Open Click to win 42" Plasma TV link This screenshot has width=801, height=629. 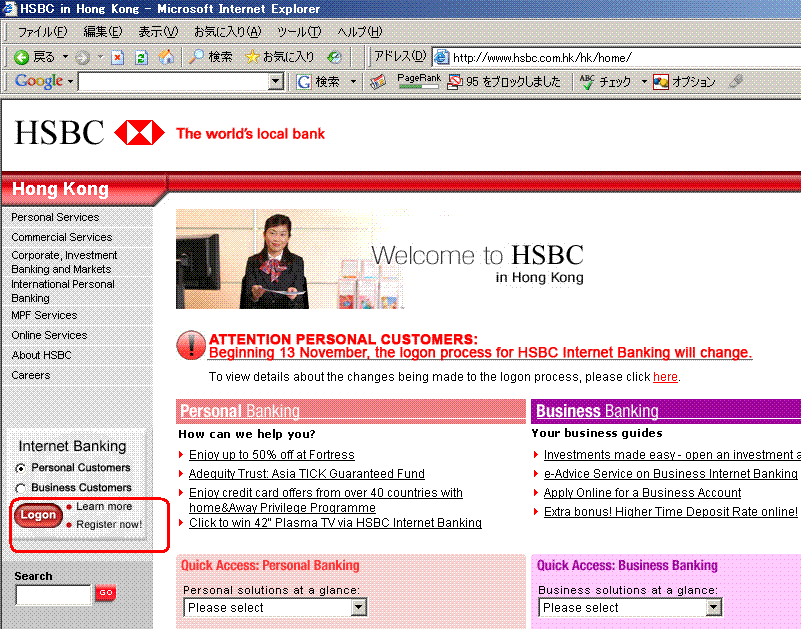[335, 523]
